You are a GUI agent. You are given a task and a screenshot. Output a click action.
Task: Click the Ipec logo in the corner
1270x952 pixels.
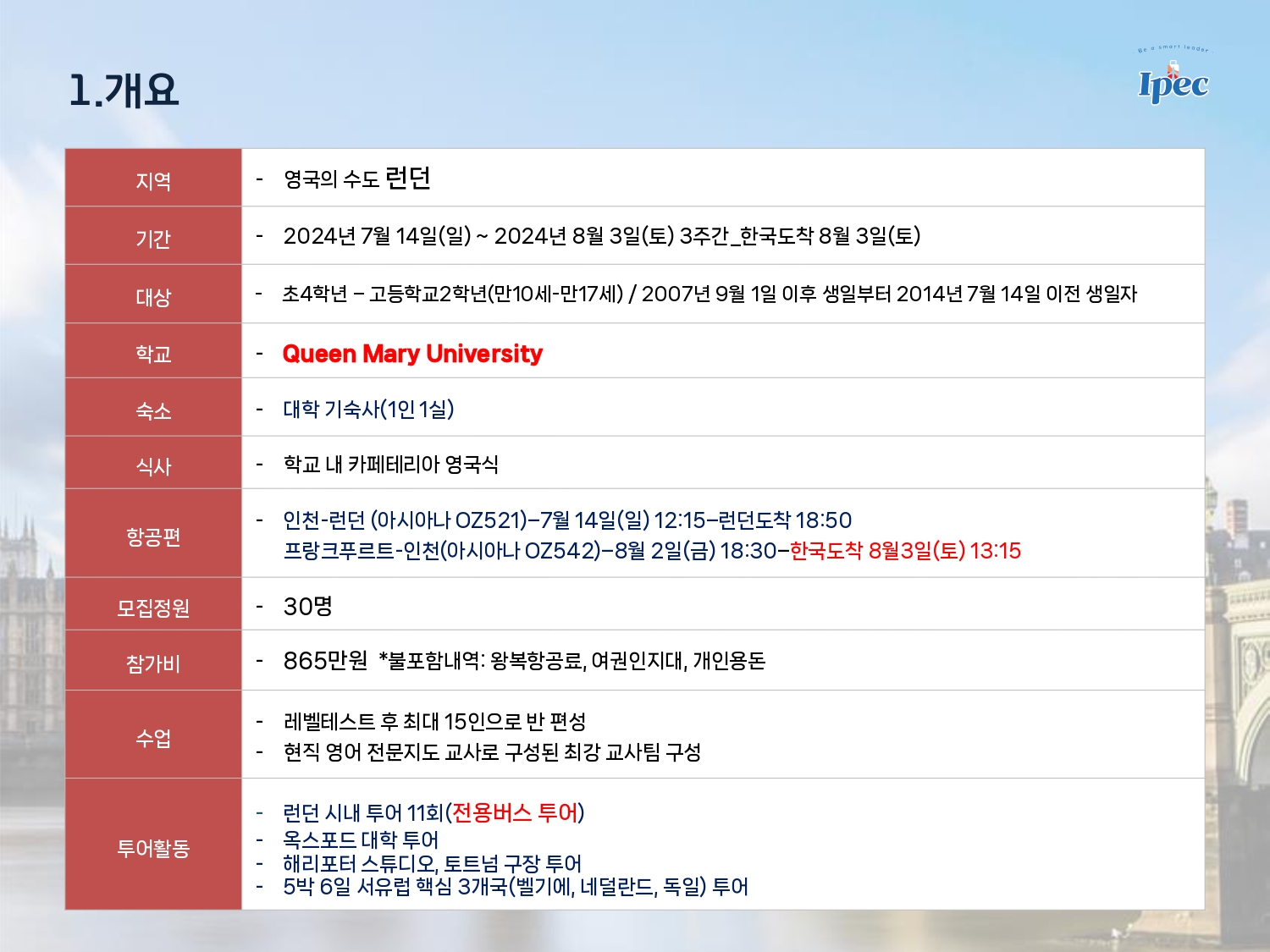(1173, 81)
